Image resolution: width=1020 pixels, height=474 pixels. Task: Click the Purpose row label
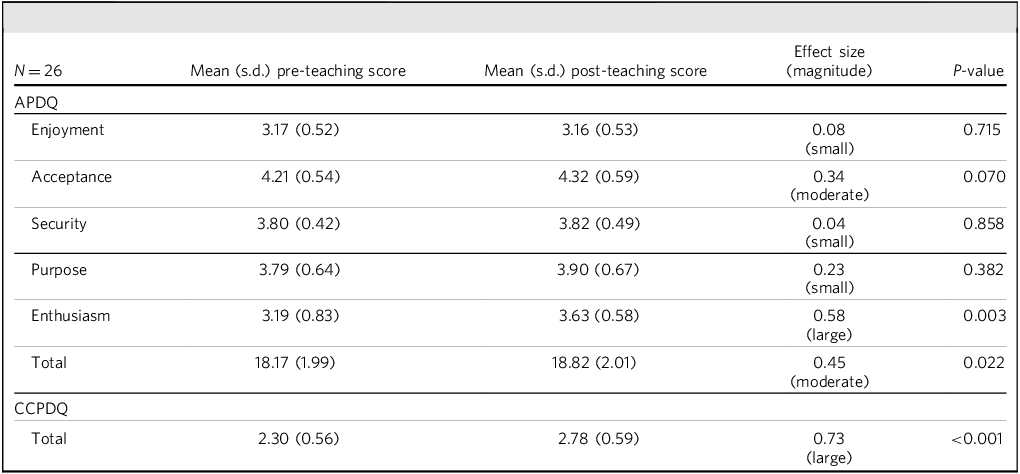tap(59, 270)
